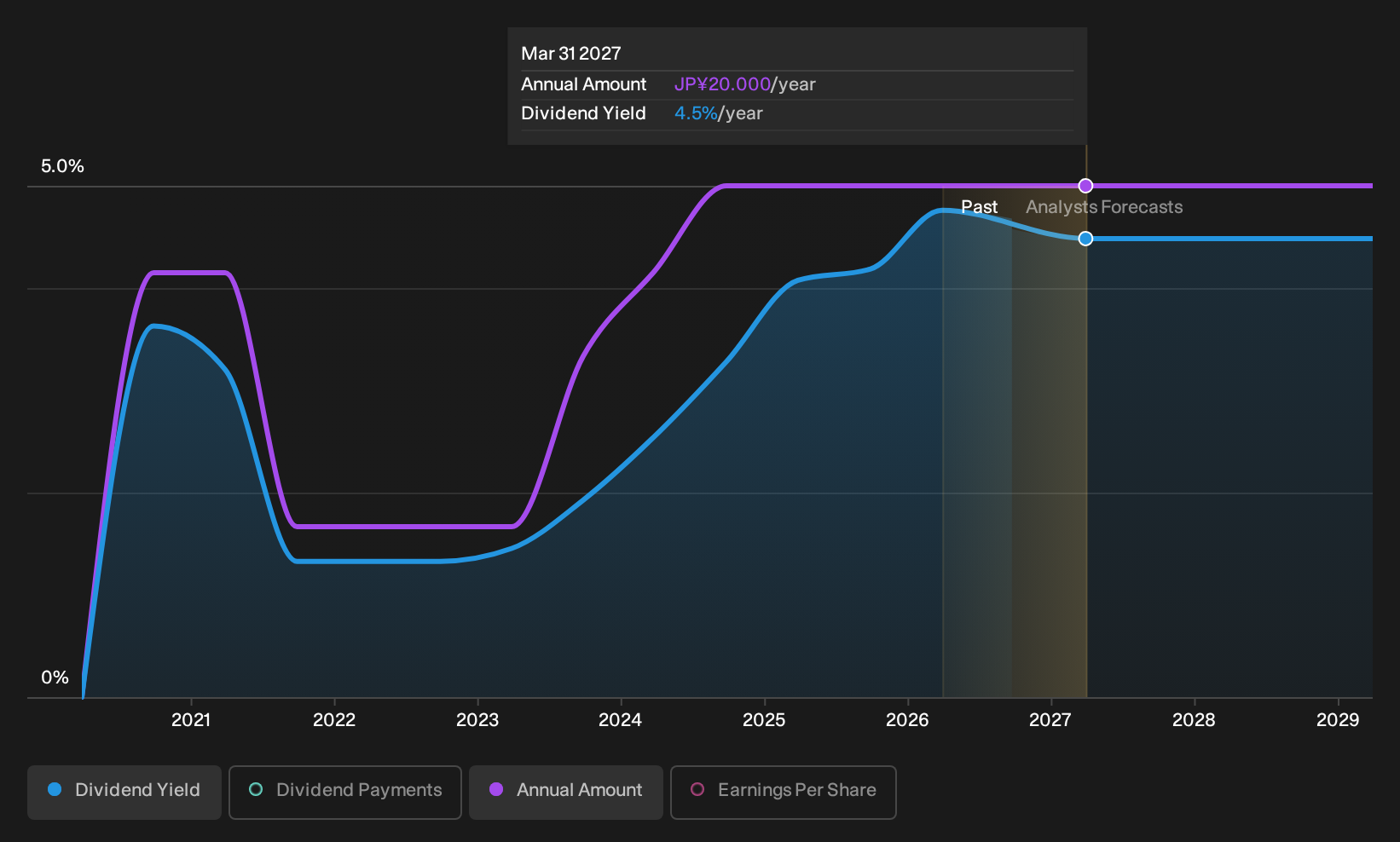Toggle the Annual Amount legend button
This screenshot has height=842, width=1400.
coord(566,793)
